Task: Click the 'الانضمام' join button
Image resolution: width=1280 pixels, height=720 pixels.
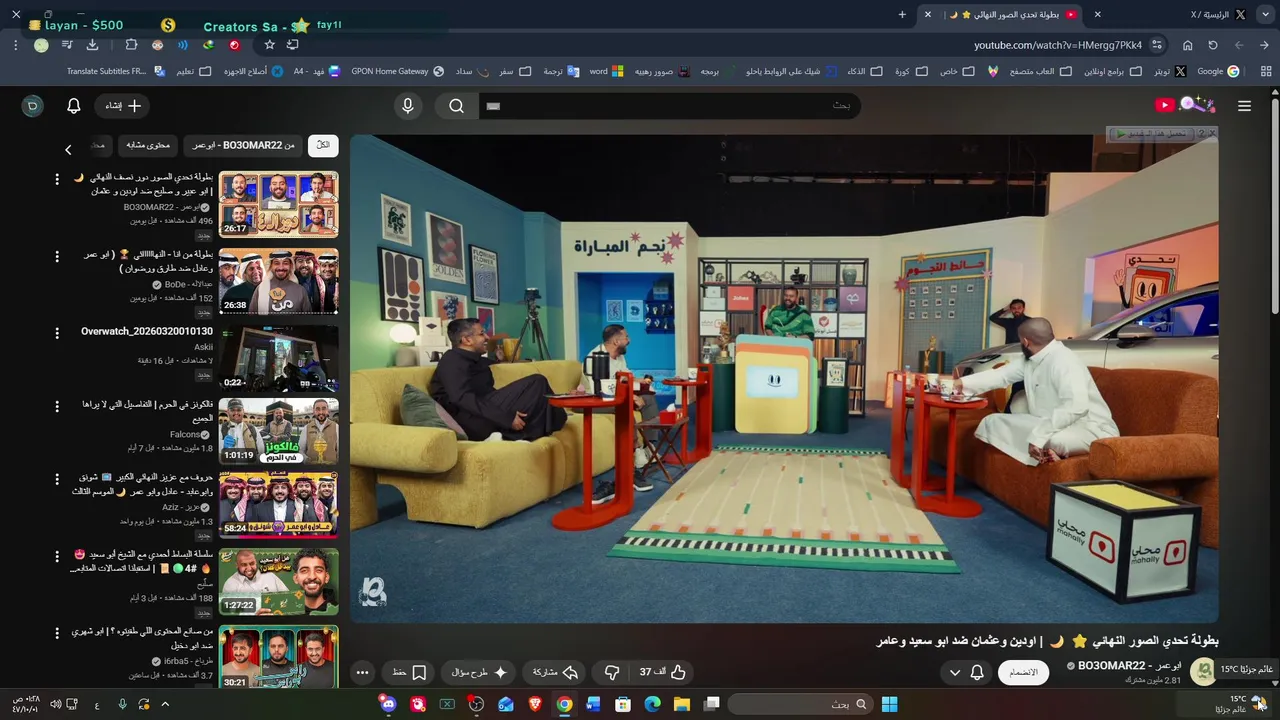Action: pyautogui.click(x=1023, y=672)
